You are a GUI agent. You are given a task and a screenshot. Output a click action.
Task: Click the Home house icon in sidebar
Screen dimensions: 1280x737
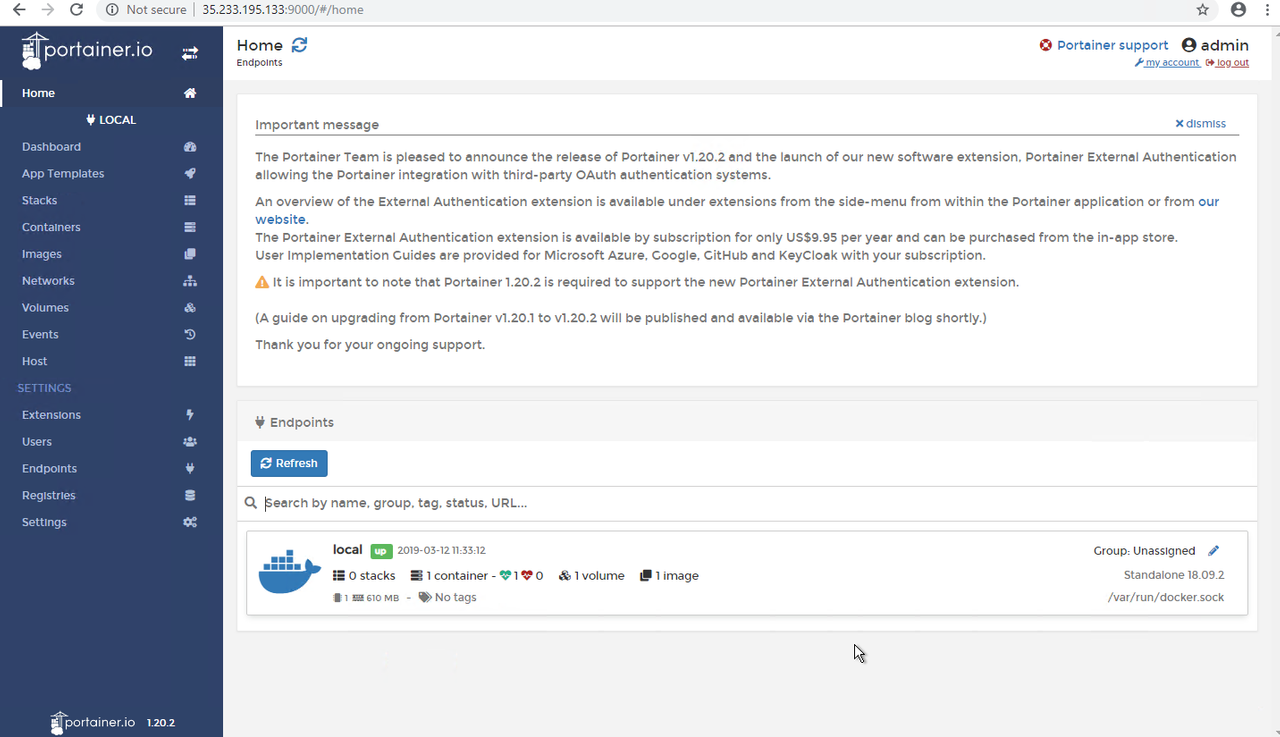pos(190,93)
